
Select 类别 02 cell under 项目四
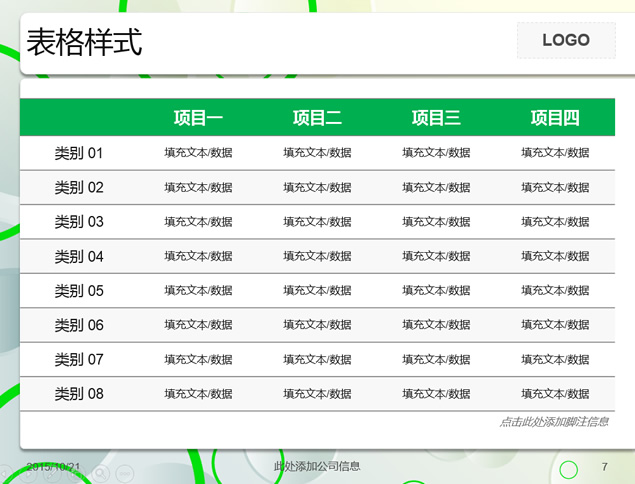click(x=555, y=188)
